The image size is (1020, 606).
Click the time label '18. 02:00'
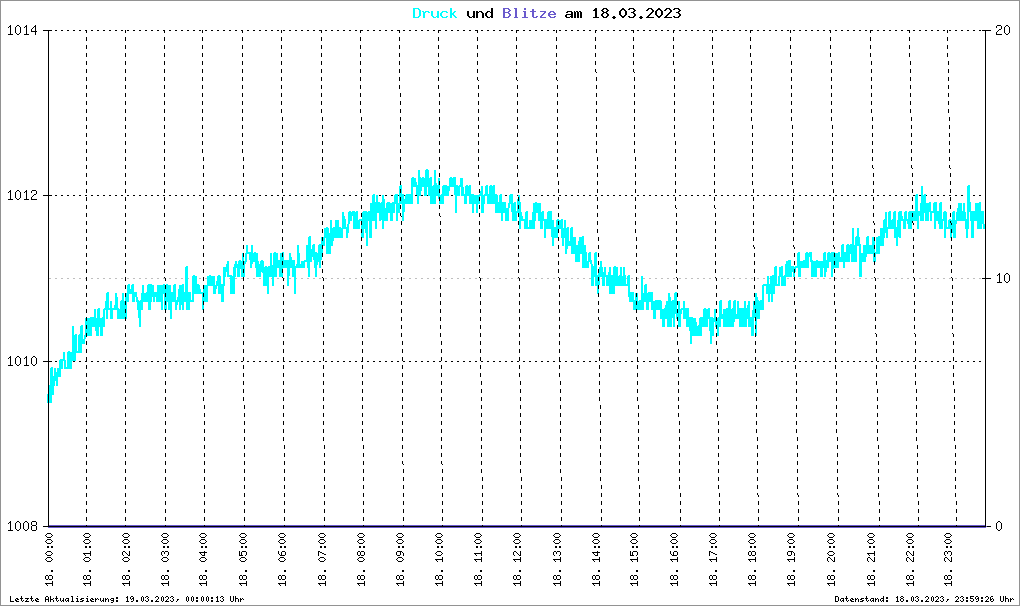(x=126, y=559)
